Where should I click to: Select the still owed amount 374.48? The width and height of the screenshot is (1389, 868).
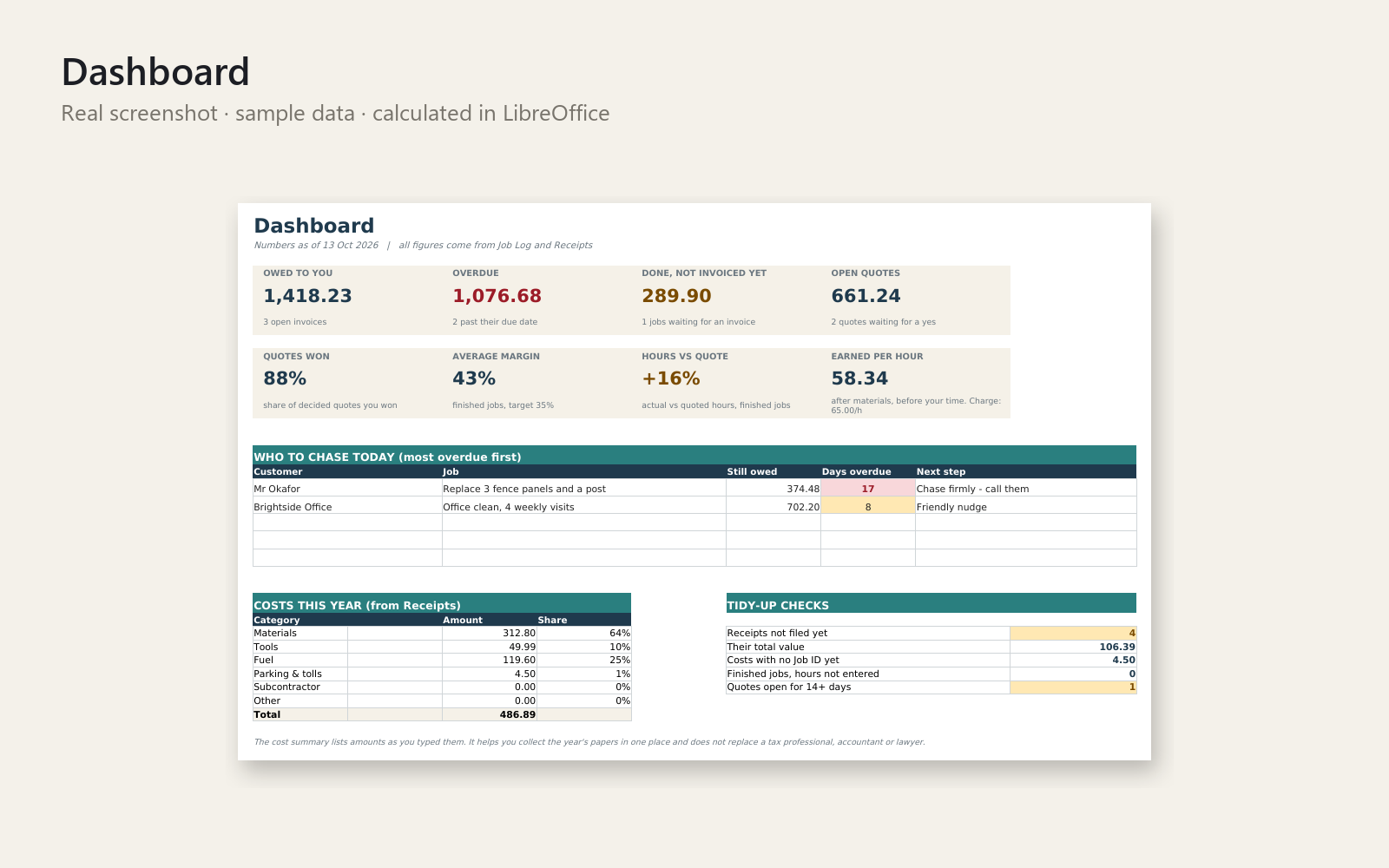(x=773, y=489)
